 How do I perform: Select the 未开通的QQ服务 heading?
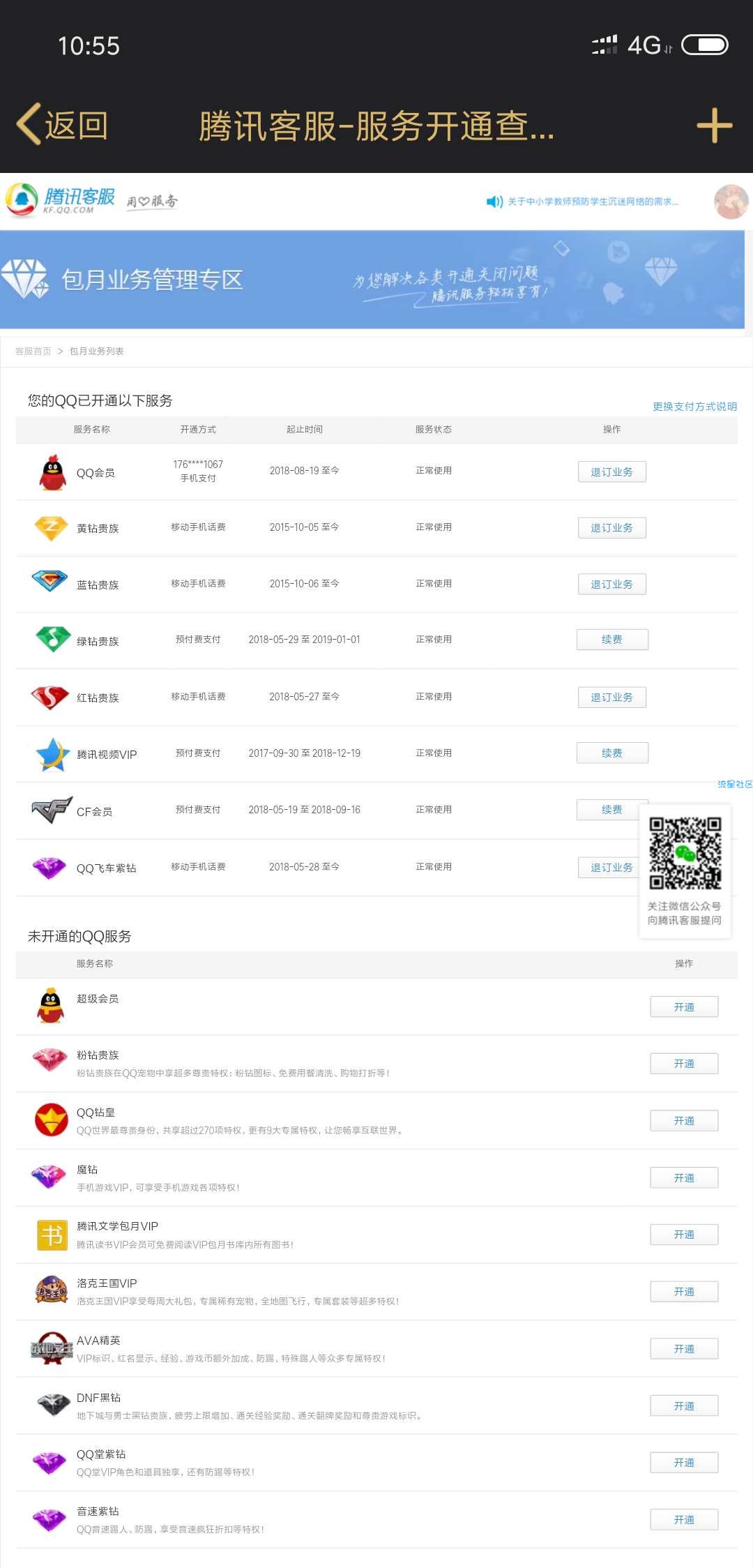tap(79, 936)
